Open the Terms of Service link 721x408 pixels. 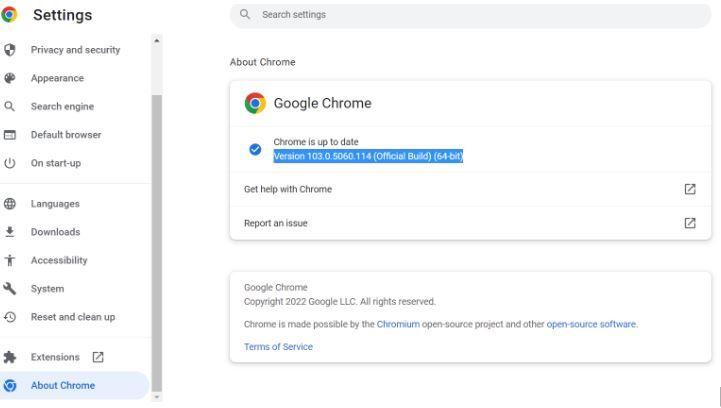pyautogui.click(x=278, y=347)
